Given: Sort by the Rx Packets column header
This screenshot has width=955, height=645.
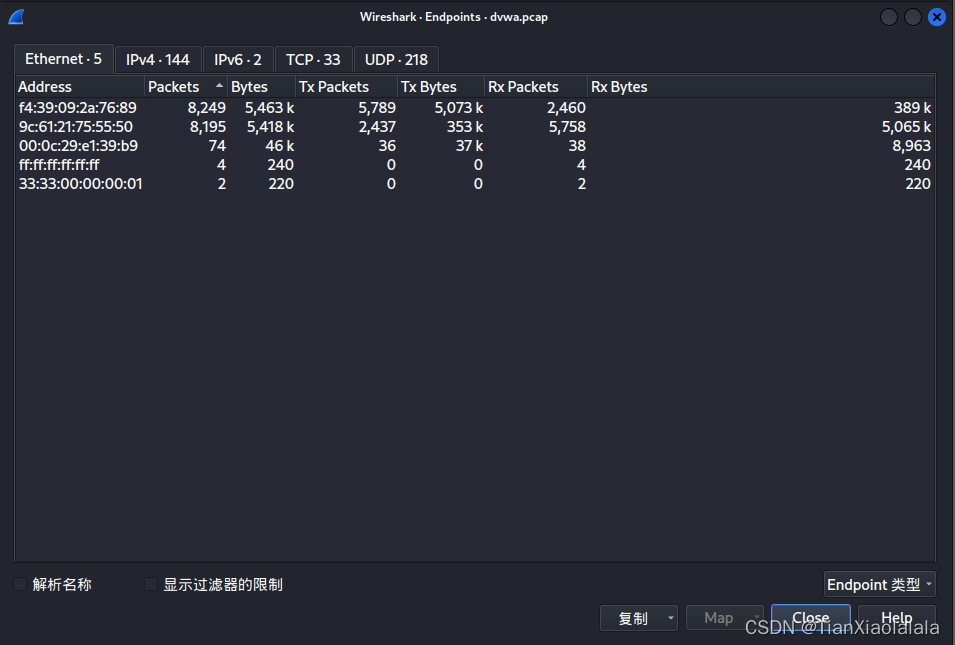Looking at the screenshot, I should [536, 86].
